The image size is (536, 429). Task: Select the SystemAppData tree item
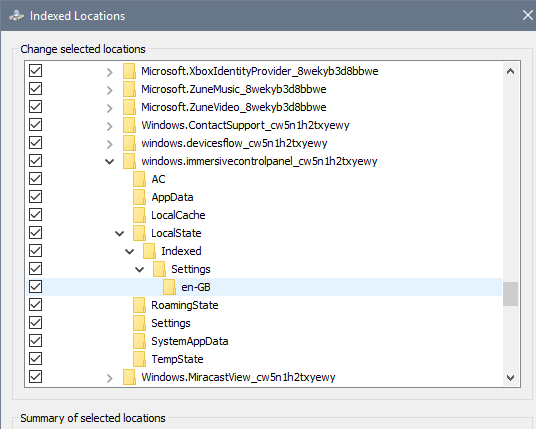pos(190,341)
